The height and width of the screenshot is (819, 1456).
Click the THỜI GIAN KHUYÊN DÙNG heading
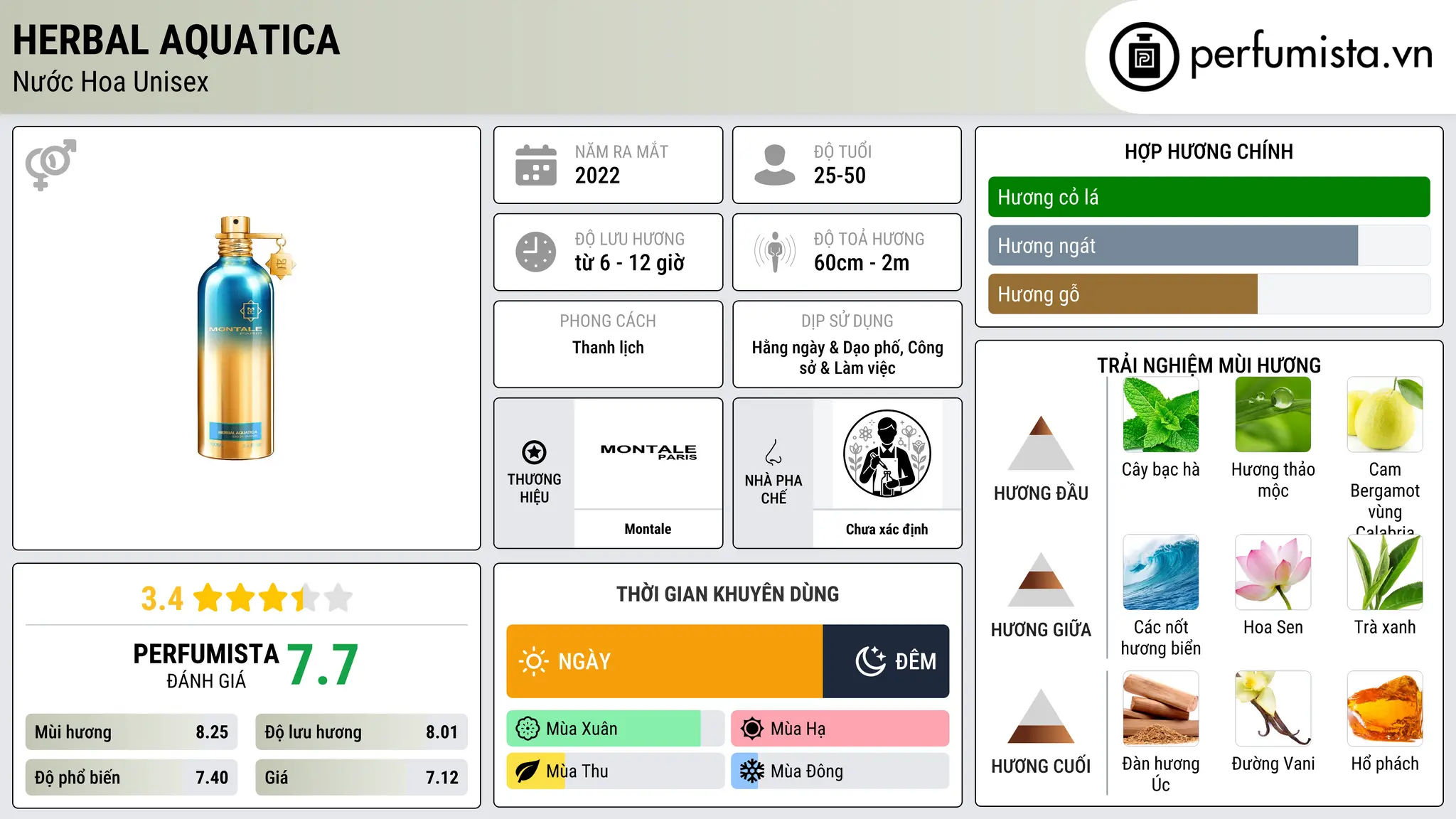[727, 594]
